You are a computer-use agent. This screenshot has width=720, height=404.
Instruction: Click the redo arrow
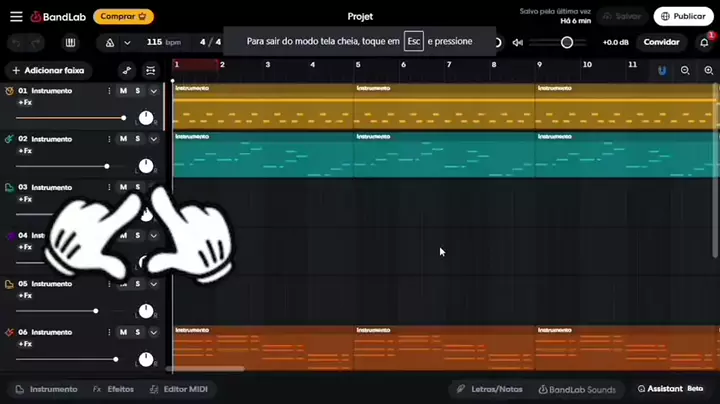37,43
